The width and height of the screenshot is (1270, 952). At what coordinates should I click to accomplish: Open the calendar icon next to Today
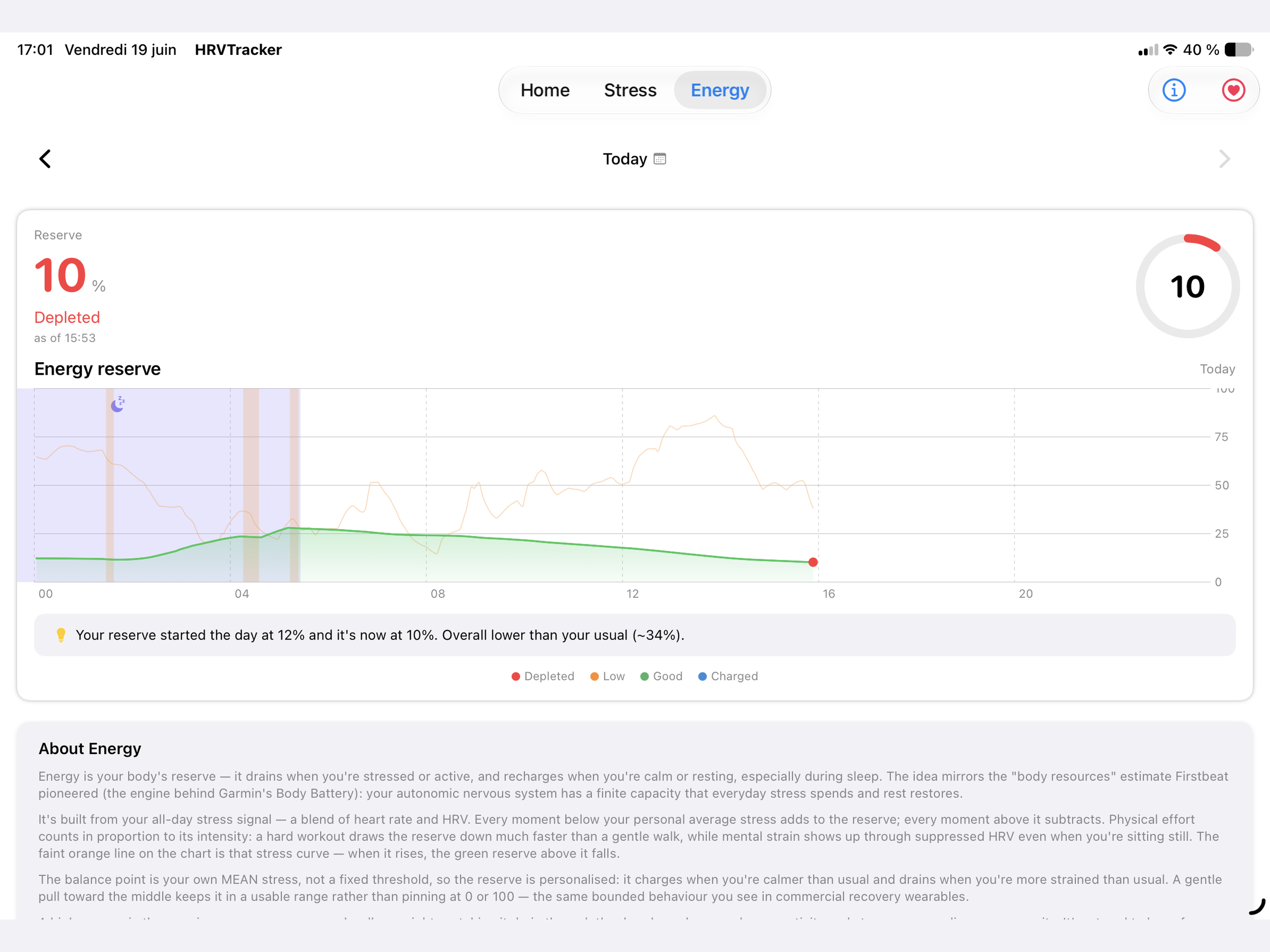660,159
